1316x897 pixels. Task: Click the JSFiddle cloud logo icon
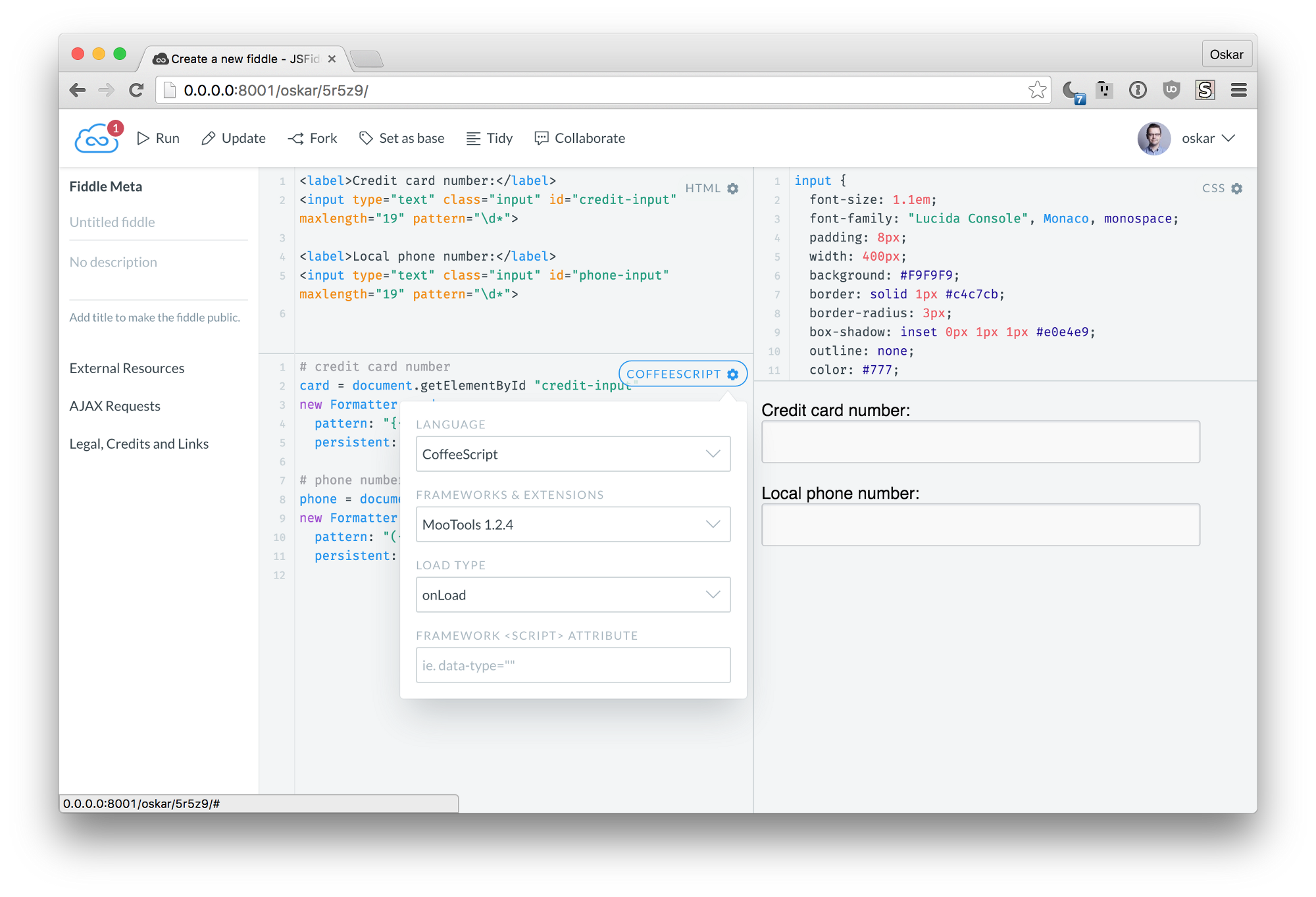96,139
